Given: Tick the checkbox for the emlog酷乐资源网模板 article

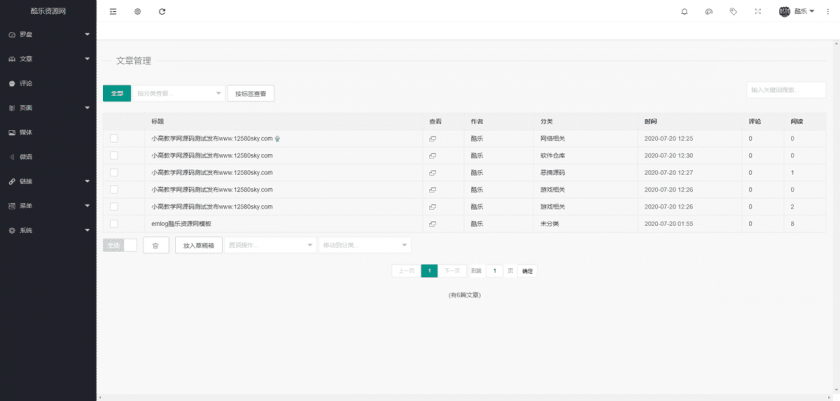Looking at the screenshot, I should (114, 223).
